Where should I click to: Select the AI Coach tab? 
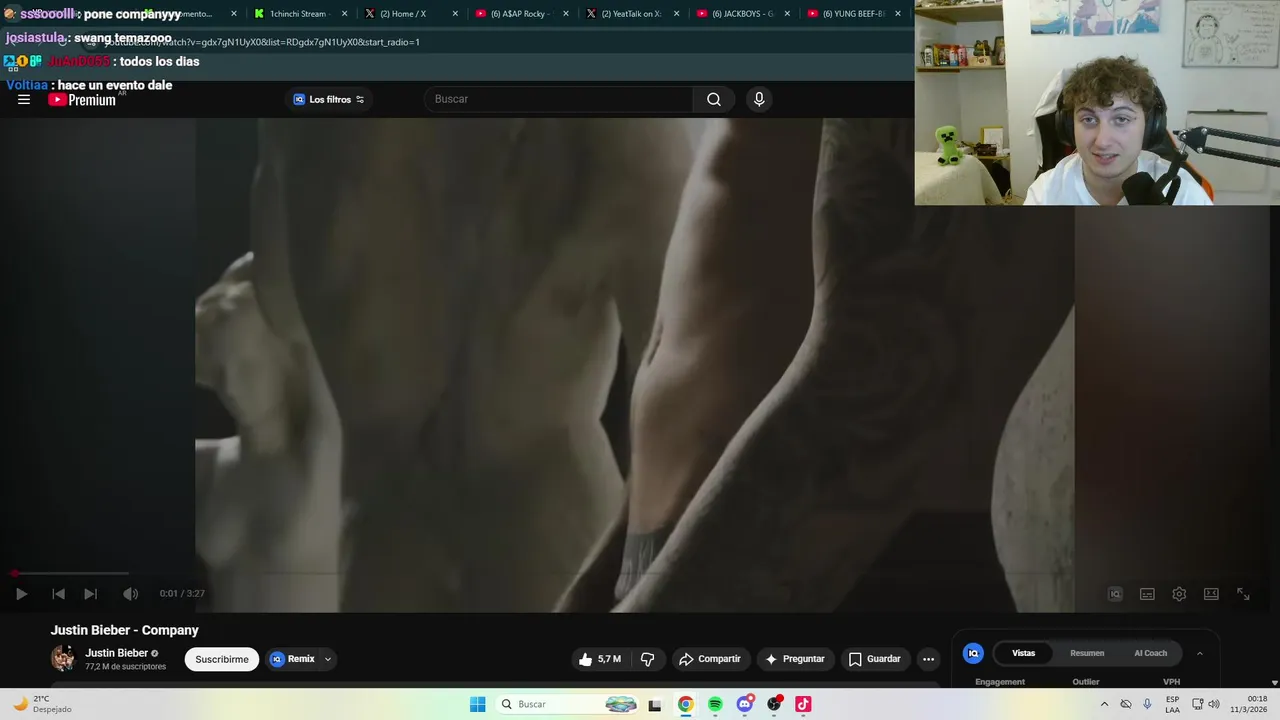click(x=1150, y=653)
